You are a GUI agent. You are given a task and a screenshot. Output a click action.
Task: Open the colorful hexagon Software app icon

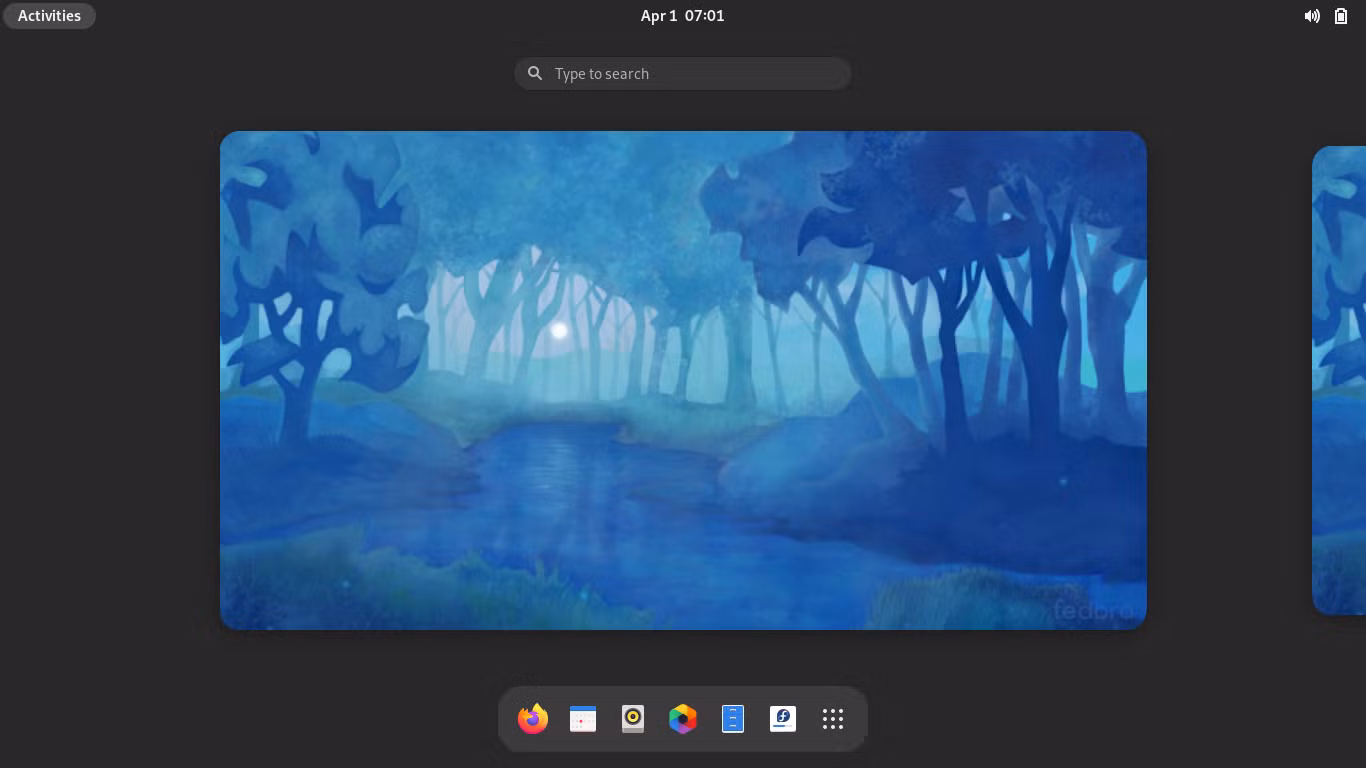tap(683, 719)
